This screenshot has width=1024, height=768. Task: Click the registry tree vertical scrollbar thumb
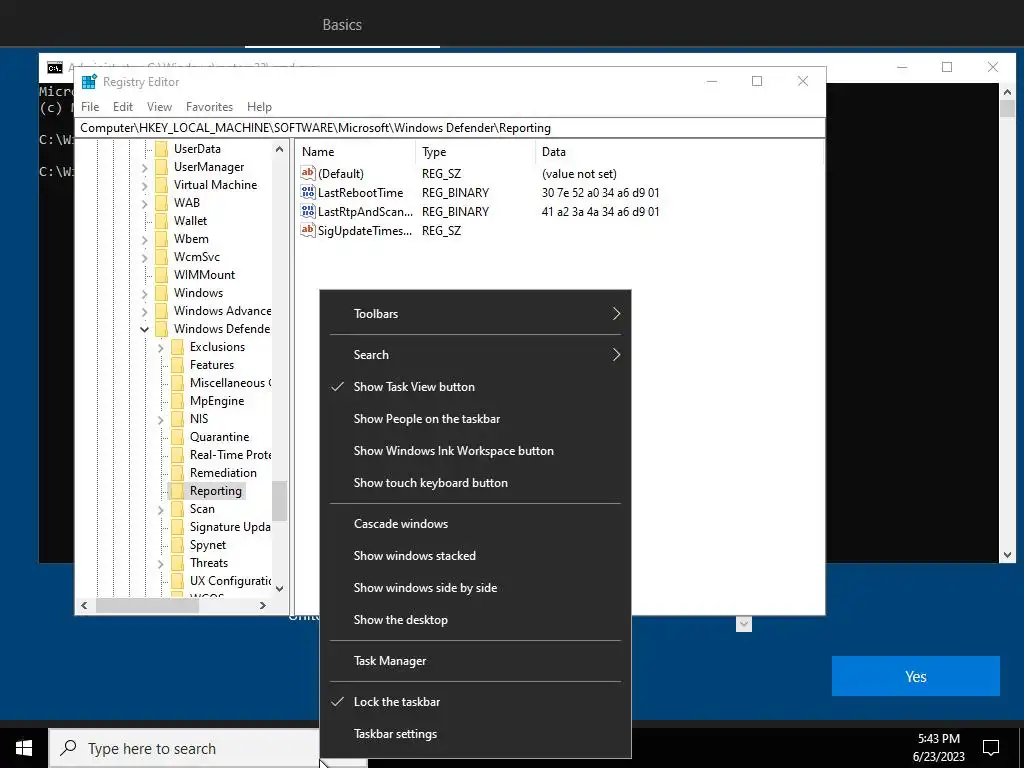pyautogui.click(x=280, y=501)
